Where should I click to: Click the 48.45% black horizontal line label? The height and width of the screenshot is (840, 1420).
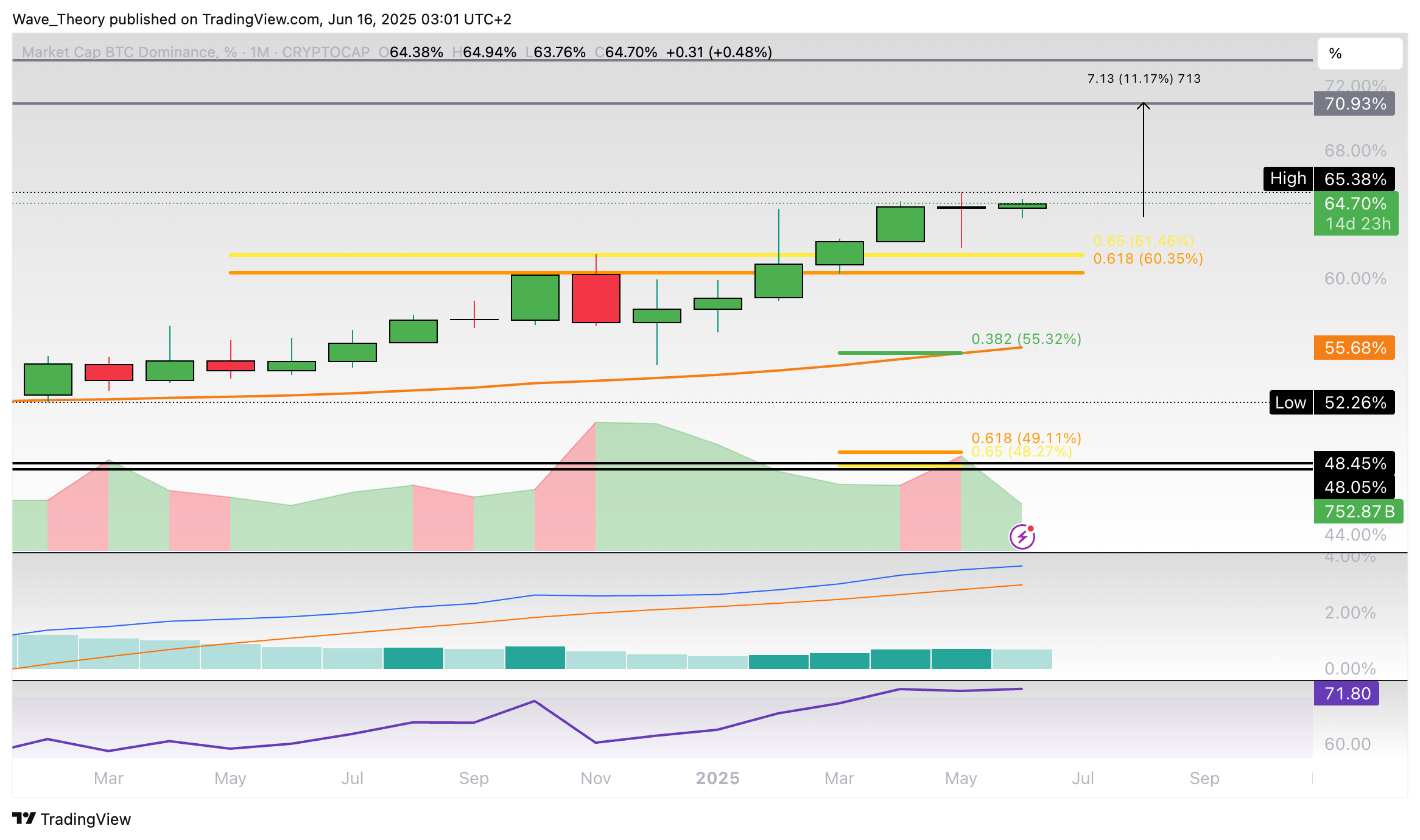pyautogui.click(x=1354, y=464)
